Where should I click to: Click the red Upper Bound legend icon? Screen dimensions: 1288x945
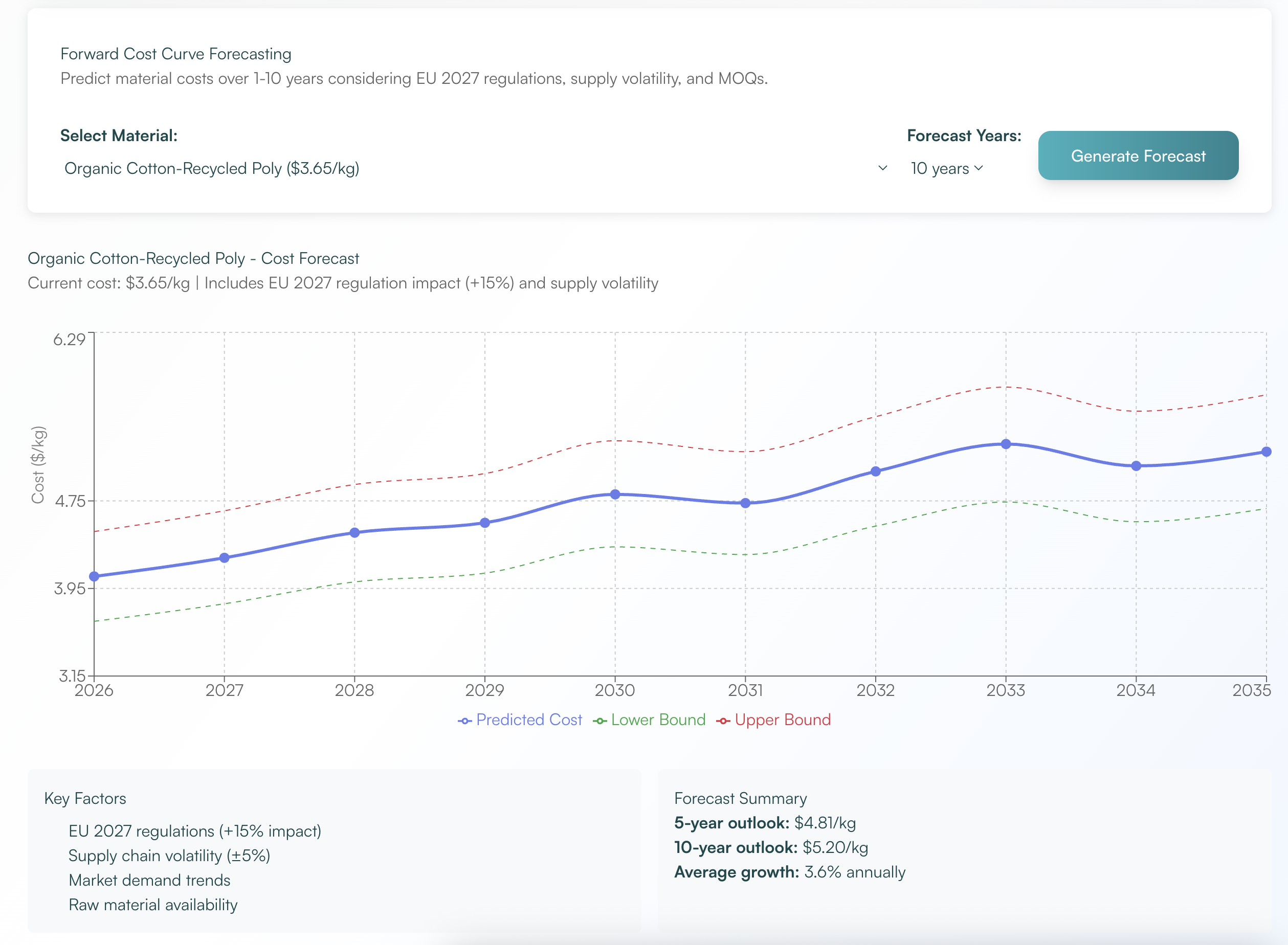click(723, 721)
